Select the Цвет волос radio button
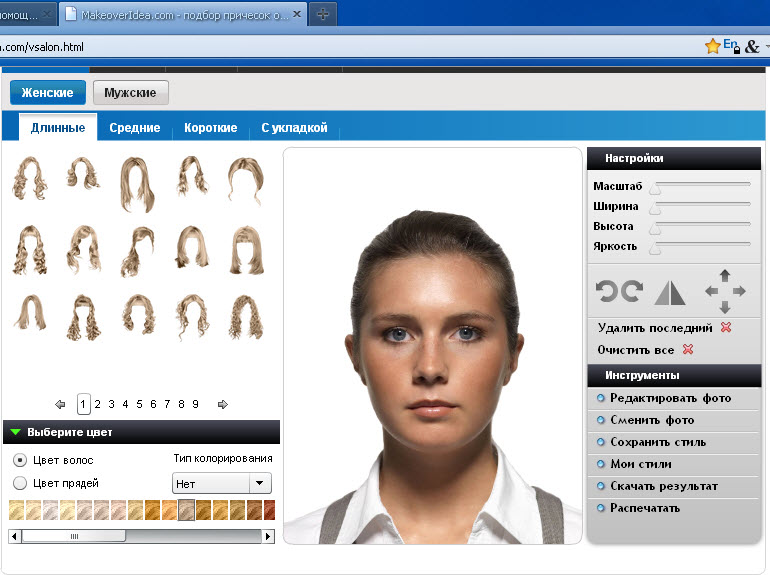 point(20,460)
